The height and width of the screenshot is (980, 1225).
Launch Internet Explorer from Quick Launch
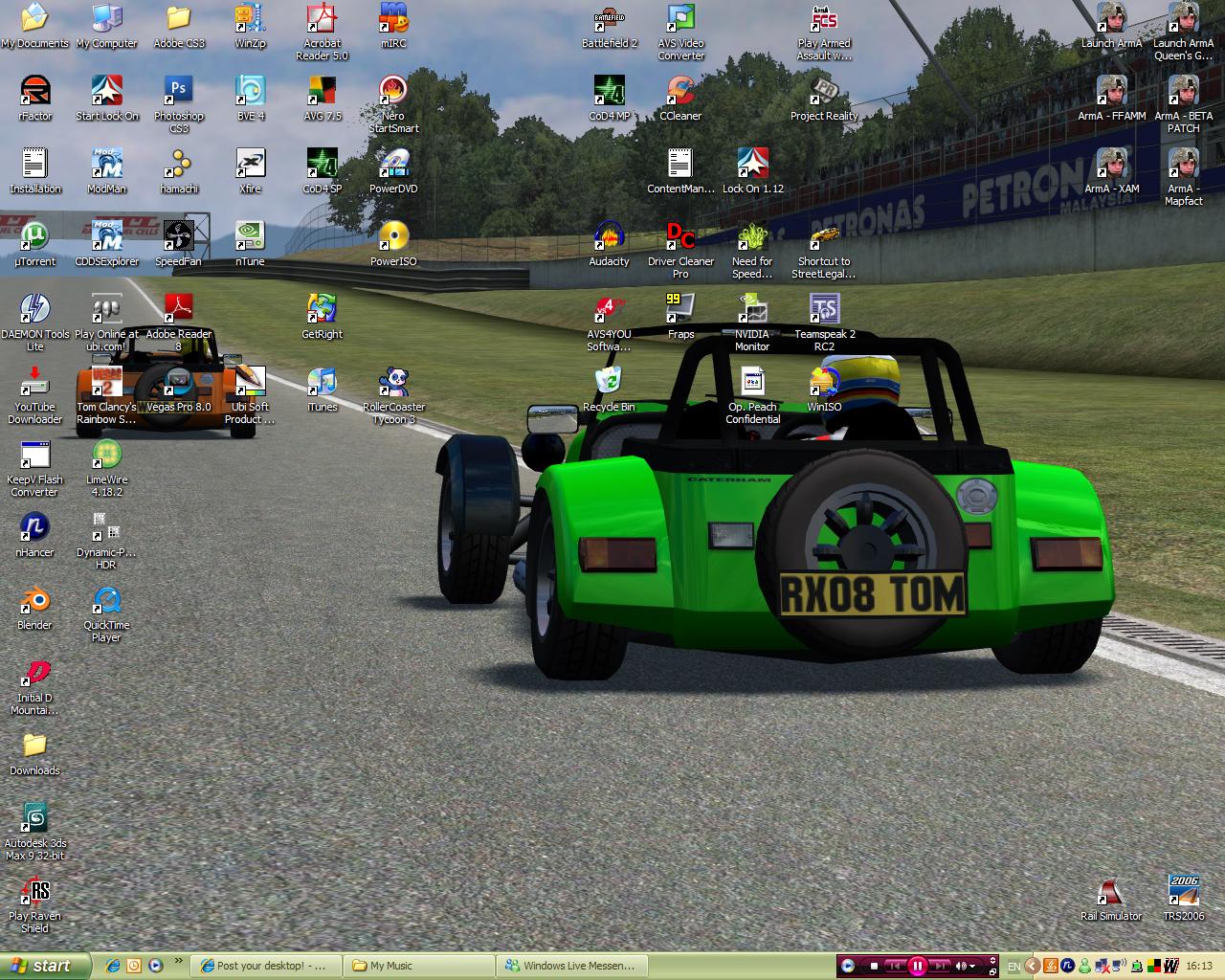tap(113, 966)
